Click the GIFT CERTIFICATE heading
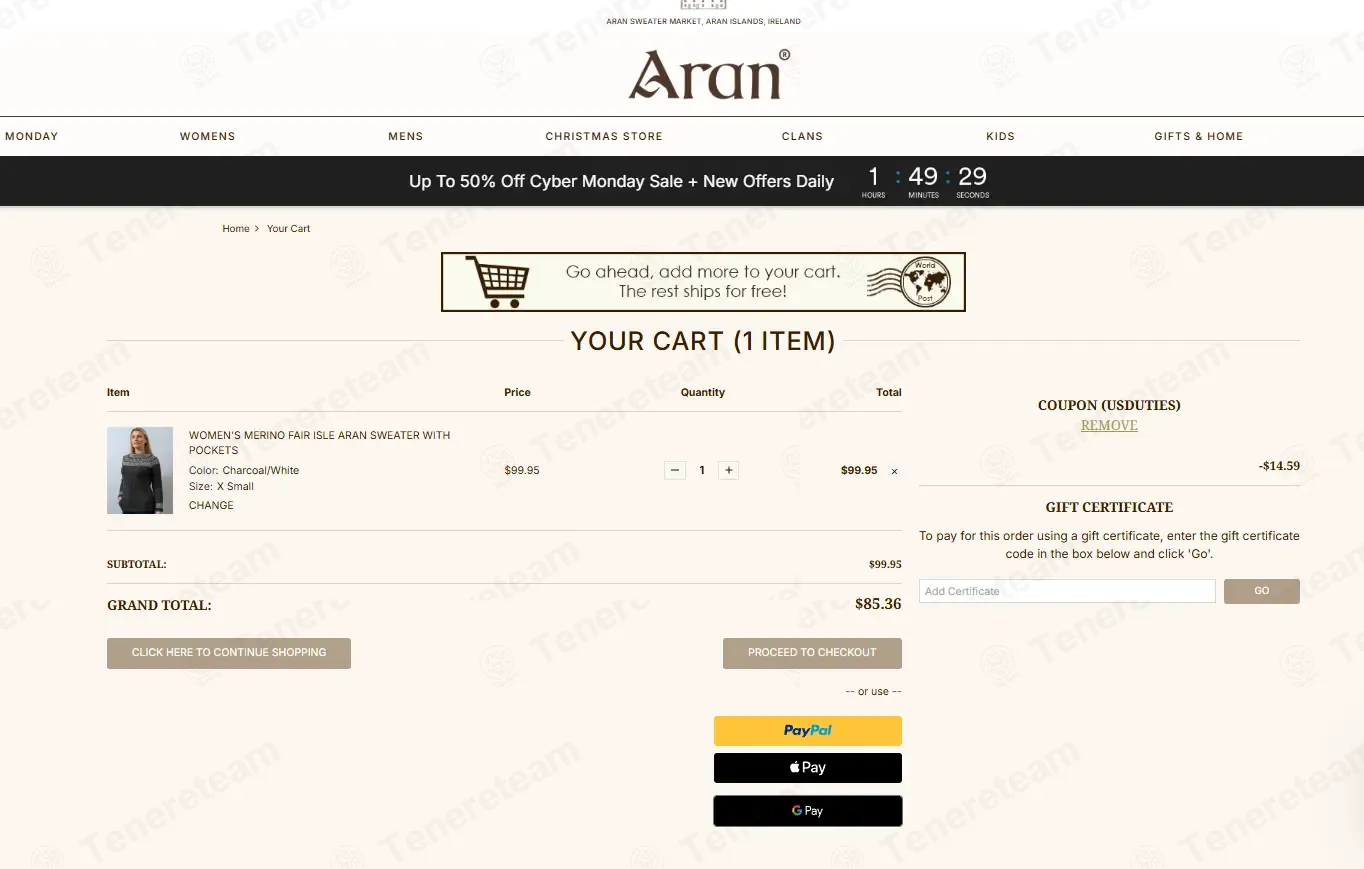Viewport: 1364px width, 869px height. pos(1109,507)
